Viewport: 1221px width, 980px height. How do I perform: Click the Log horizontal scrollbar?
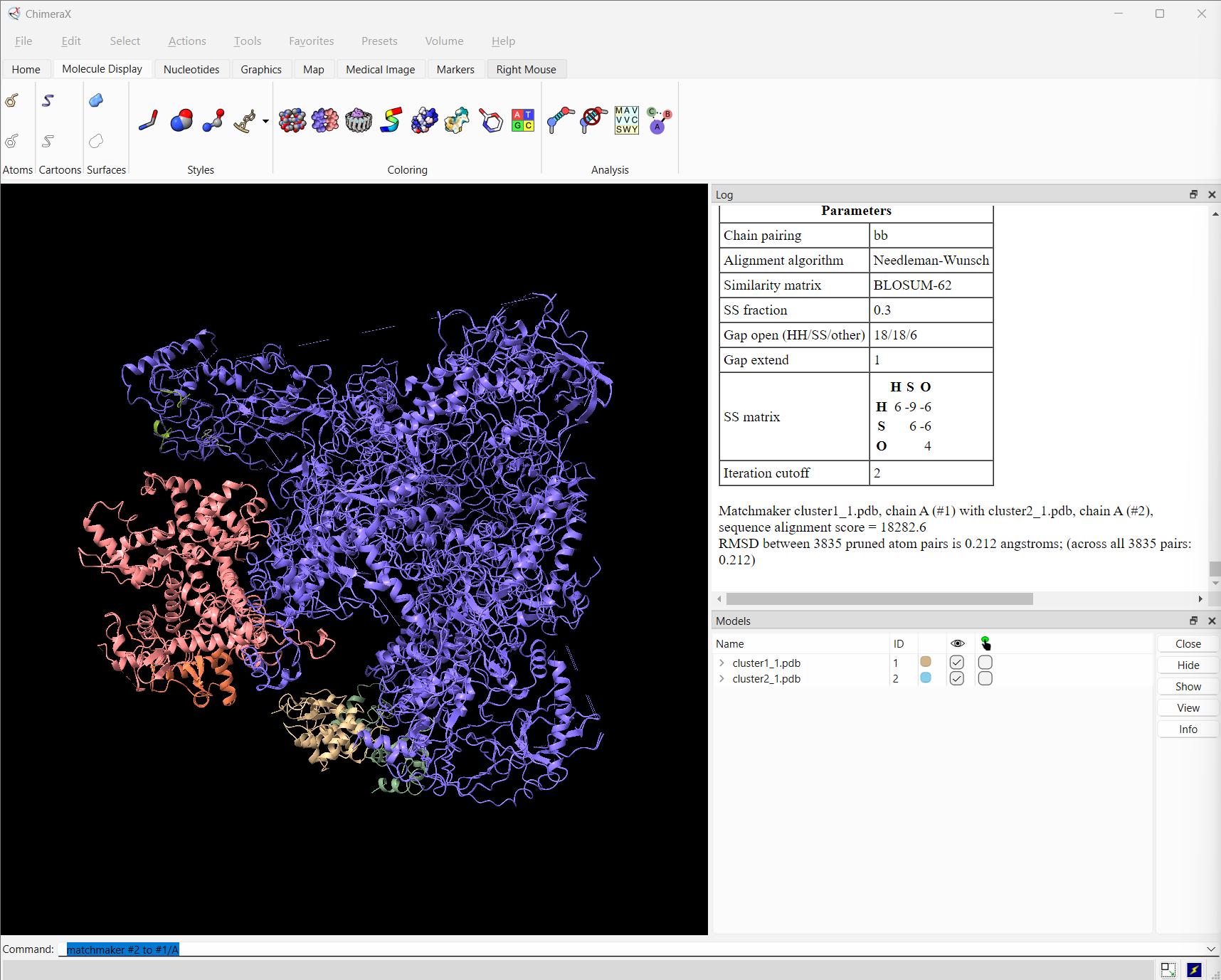click(x=879, y=599)
